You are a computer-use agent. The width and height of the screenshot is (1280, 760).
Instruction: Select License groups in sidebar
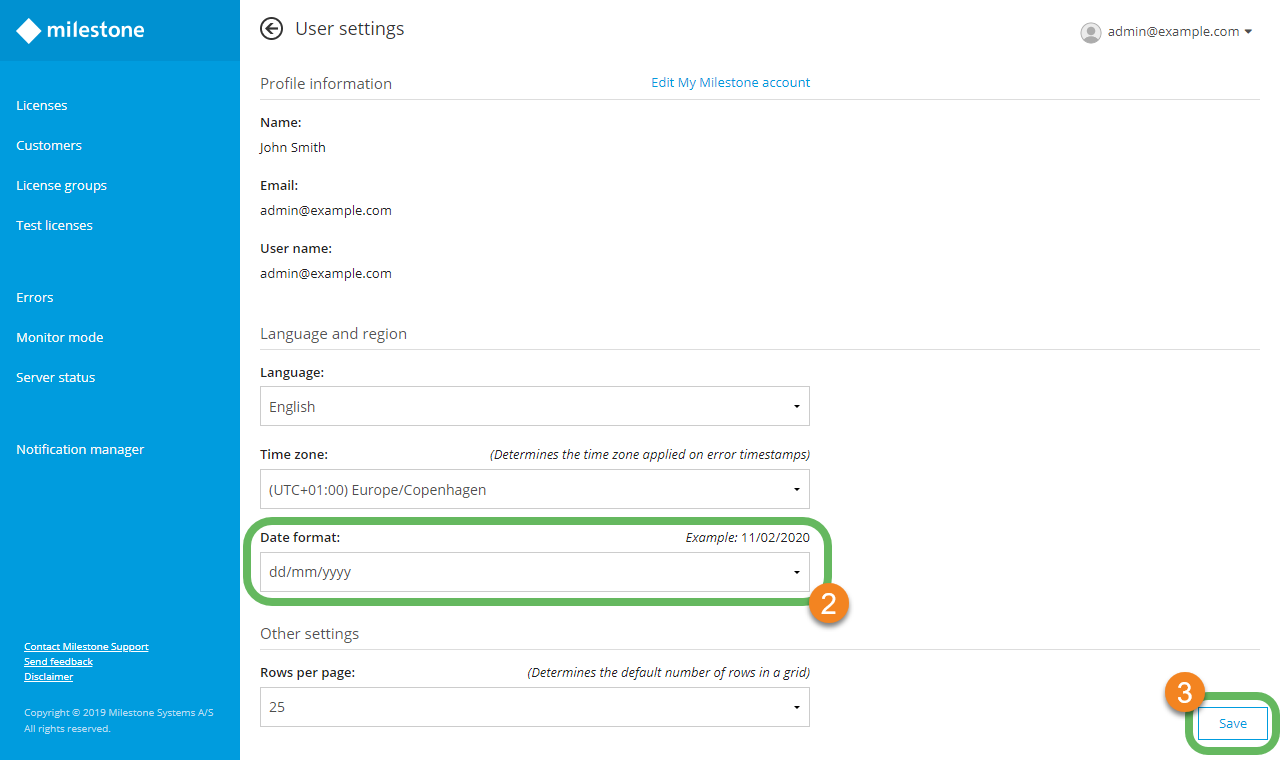coord(61,186)
